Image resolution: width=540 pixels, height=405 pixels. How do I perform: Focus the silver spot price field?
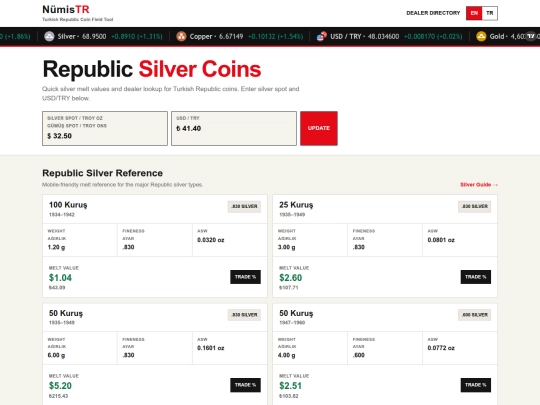tap(105, 128)
